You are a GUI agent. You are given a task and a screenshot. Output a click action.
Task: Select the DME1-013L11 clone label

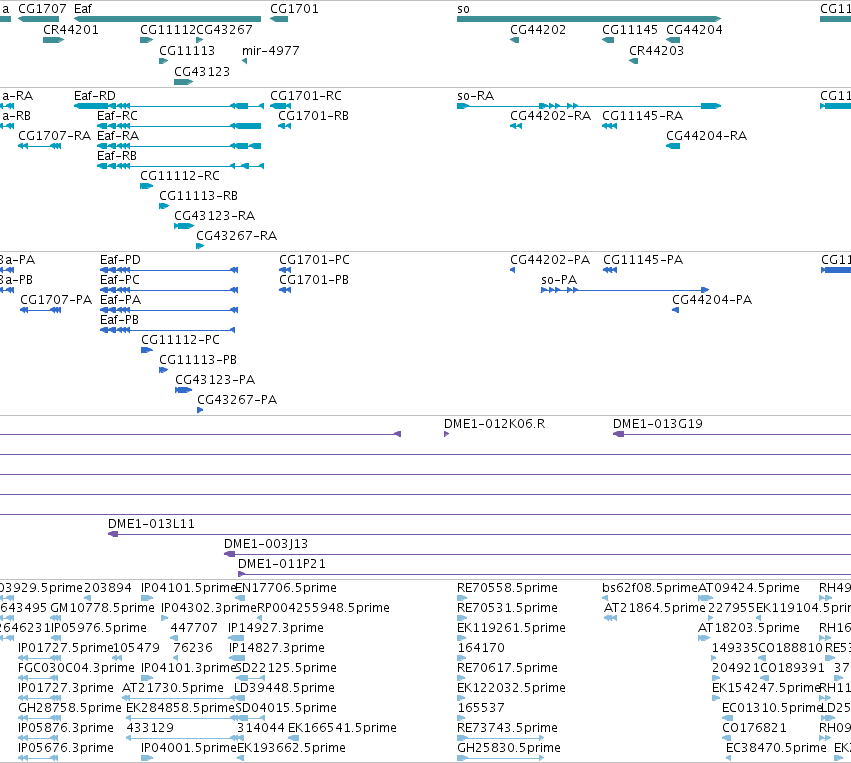[x=151, y=524]
